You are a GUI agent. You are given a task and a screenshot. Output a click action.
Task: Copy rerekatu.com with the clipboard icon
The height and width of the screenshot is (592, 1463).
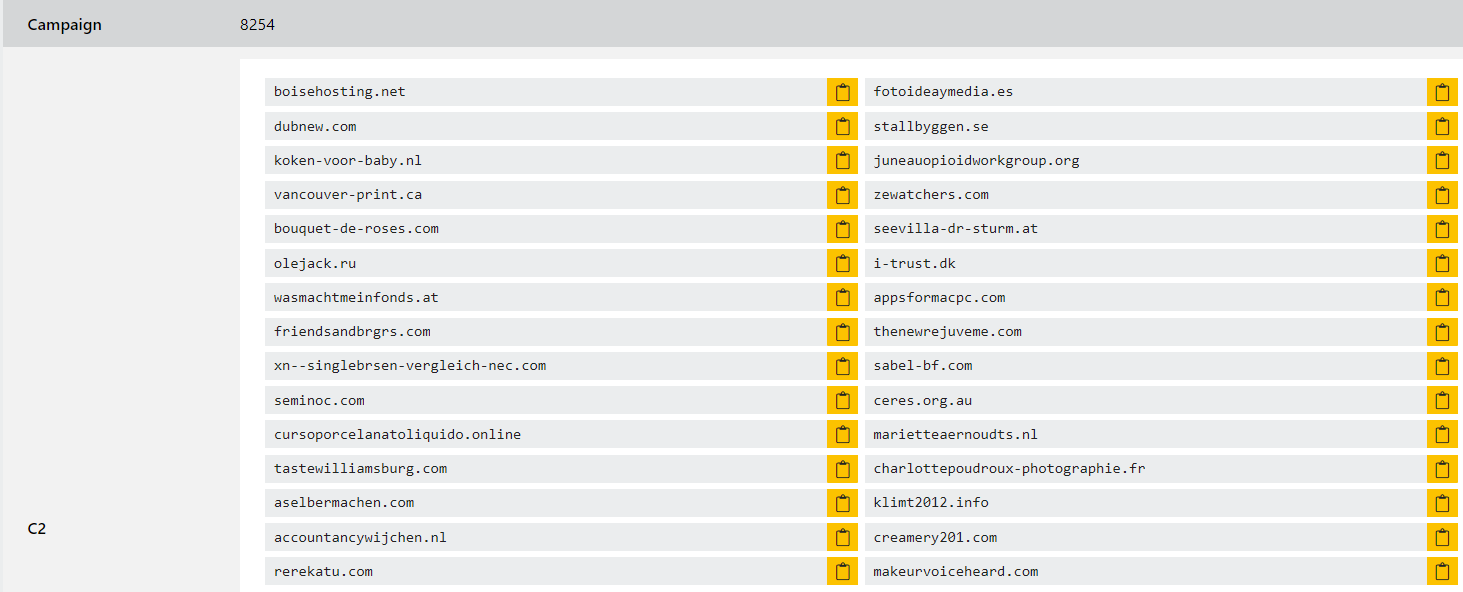tap(842, 572)
